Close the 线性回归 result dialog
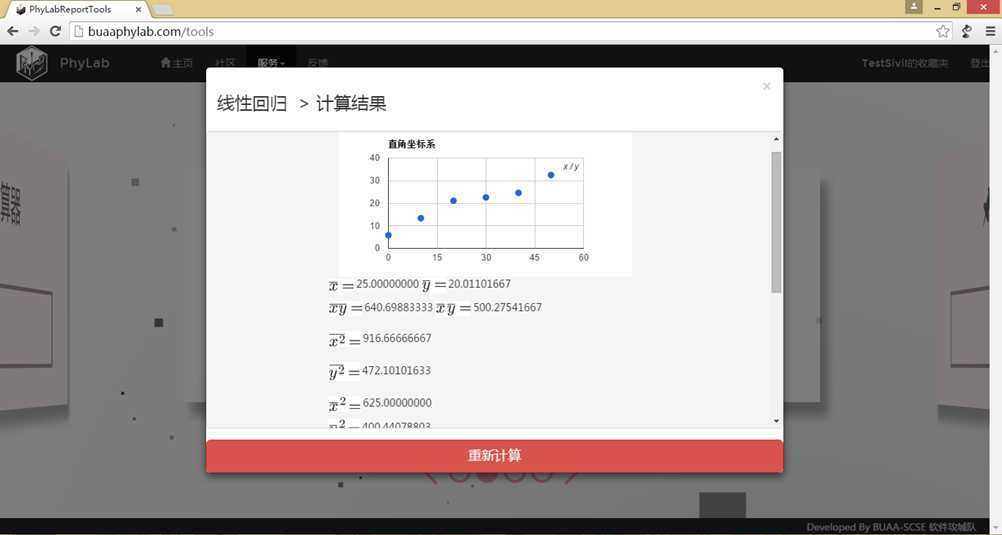1002x535 pixels. [766, 86]
